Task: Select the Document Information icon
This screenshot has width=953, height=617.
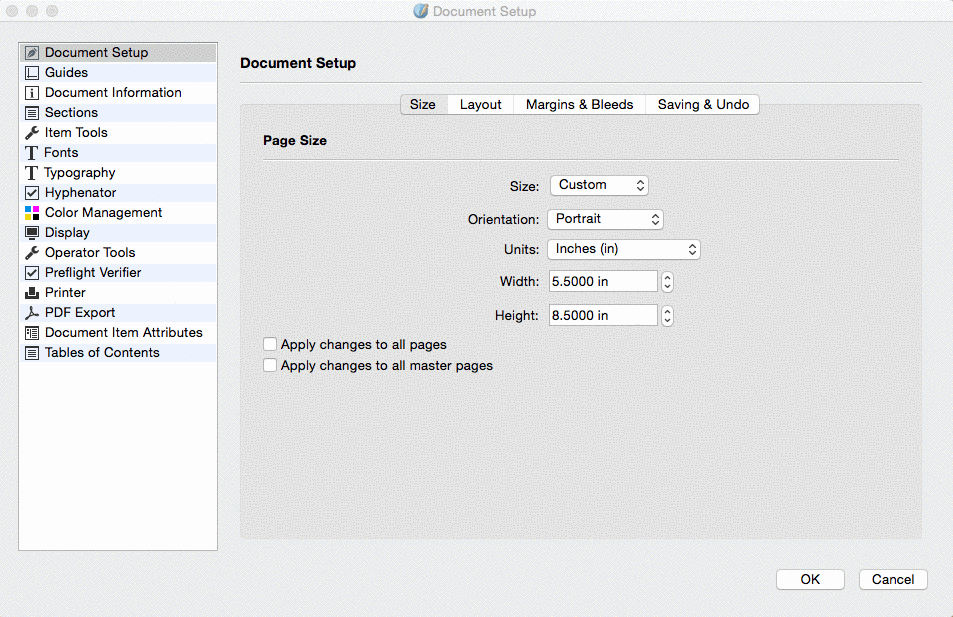Action: (32, 93)
